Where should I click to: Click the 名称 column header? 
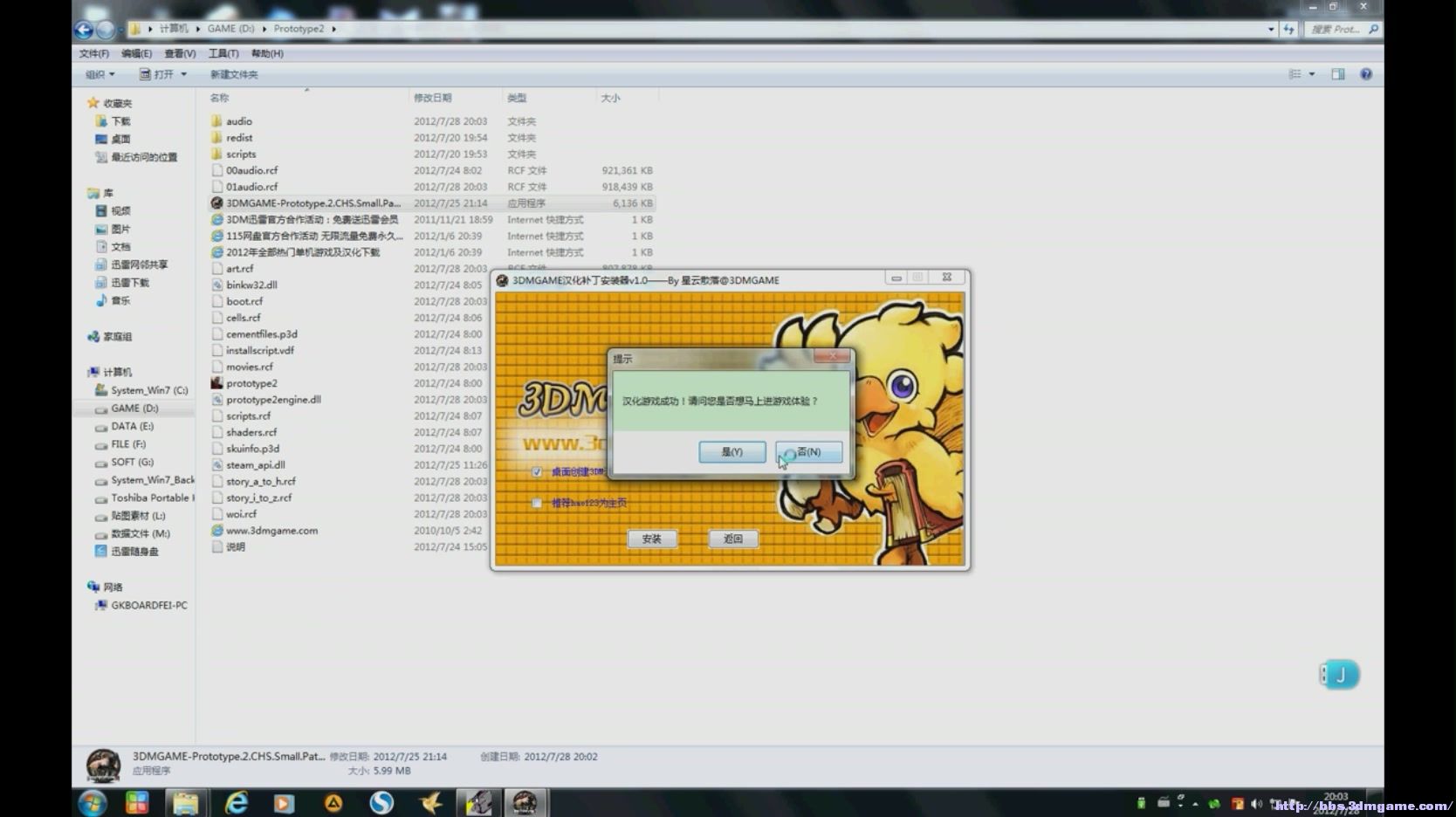point(219,98)
